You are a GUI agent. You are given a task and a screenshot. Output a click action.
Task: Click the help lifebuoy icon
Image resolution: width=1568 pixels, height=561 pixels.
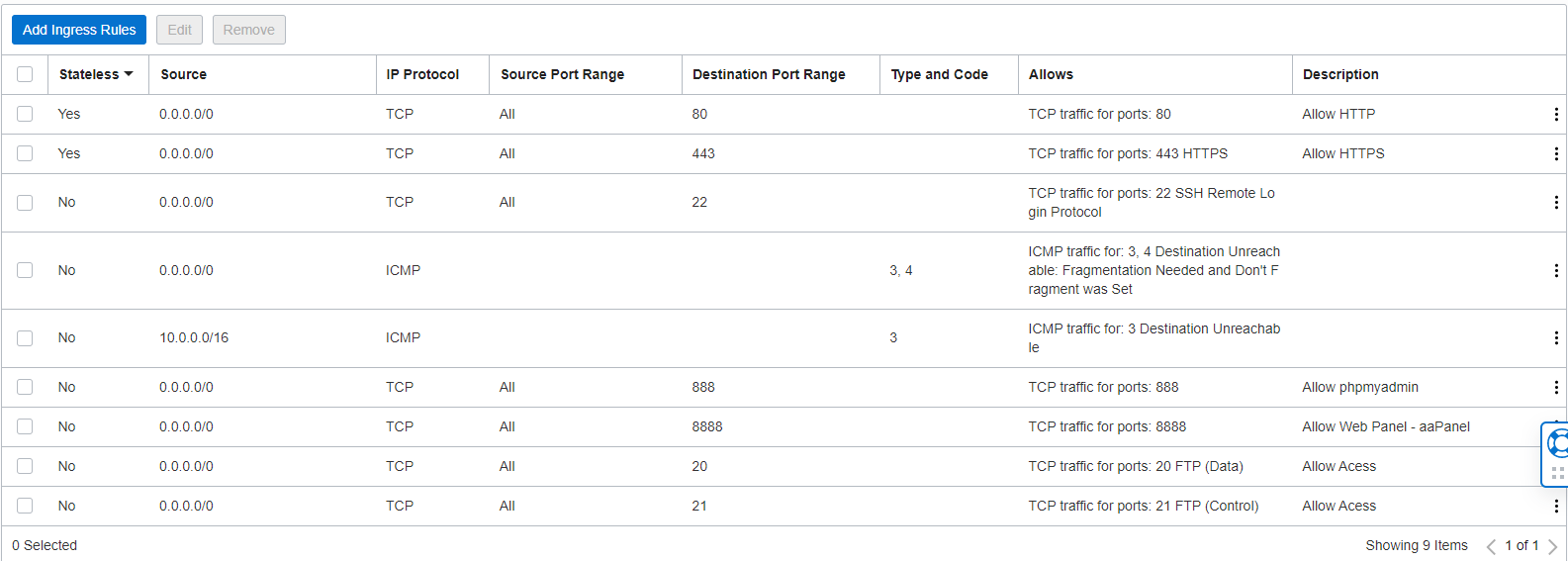tap(1558, 443)
